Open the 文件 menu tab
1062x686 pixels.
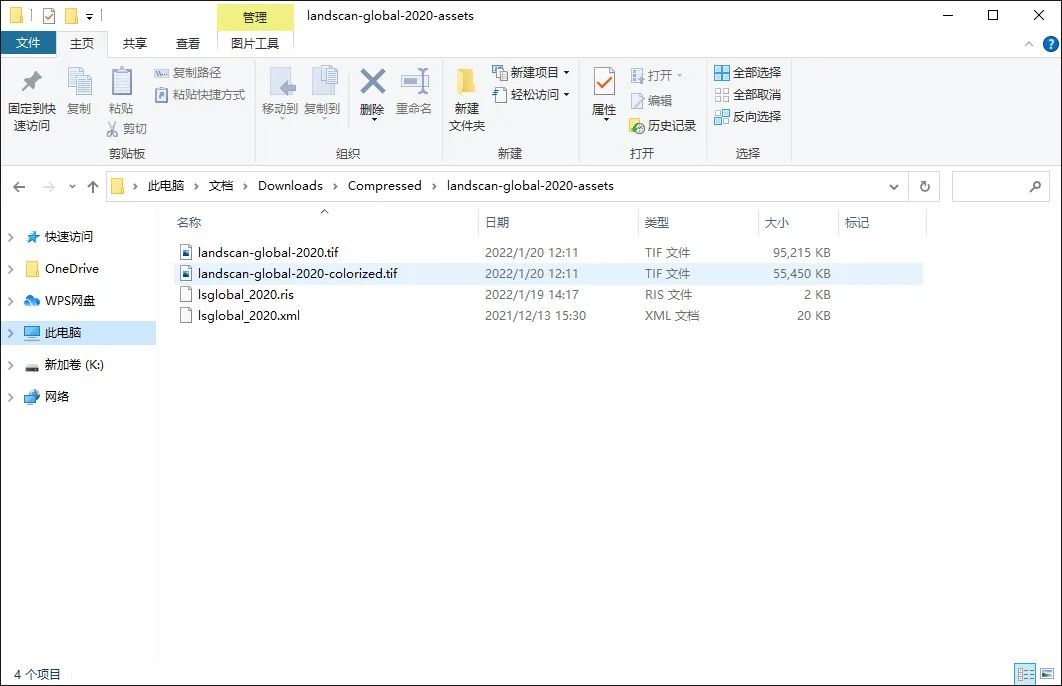[x=28, y=43]
